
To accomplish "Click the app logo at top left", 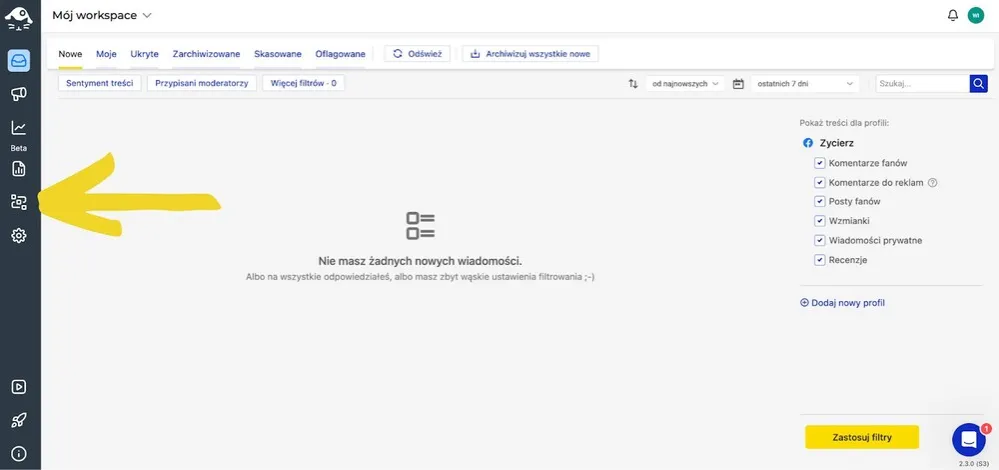I will tap(18, 17).
